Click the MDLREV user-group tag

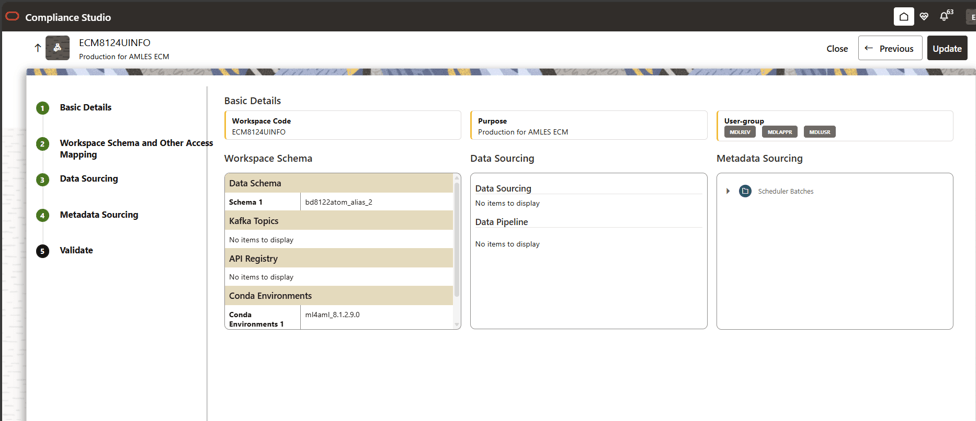[x=741, y=132]
